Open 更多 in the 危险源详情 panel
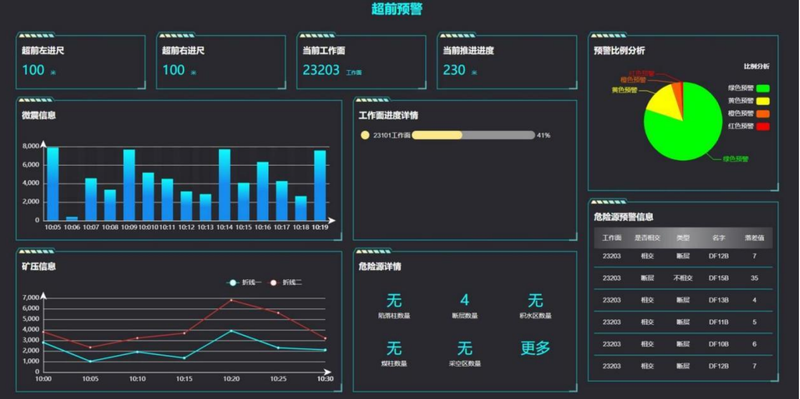Screen dimensions: 800x399 tap(535, 348)
